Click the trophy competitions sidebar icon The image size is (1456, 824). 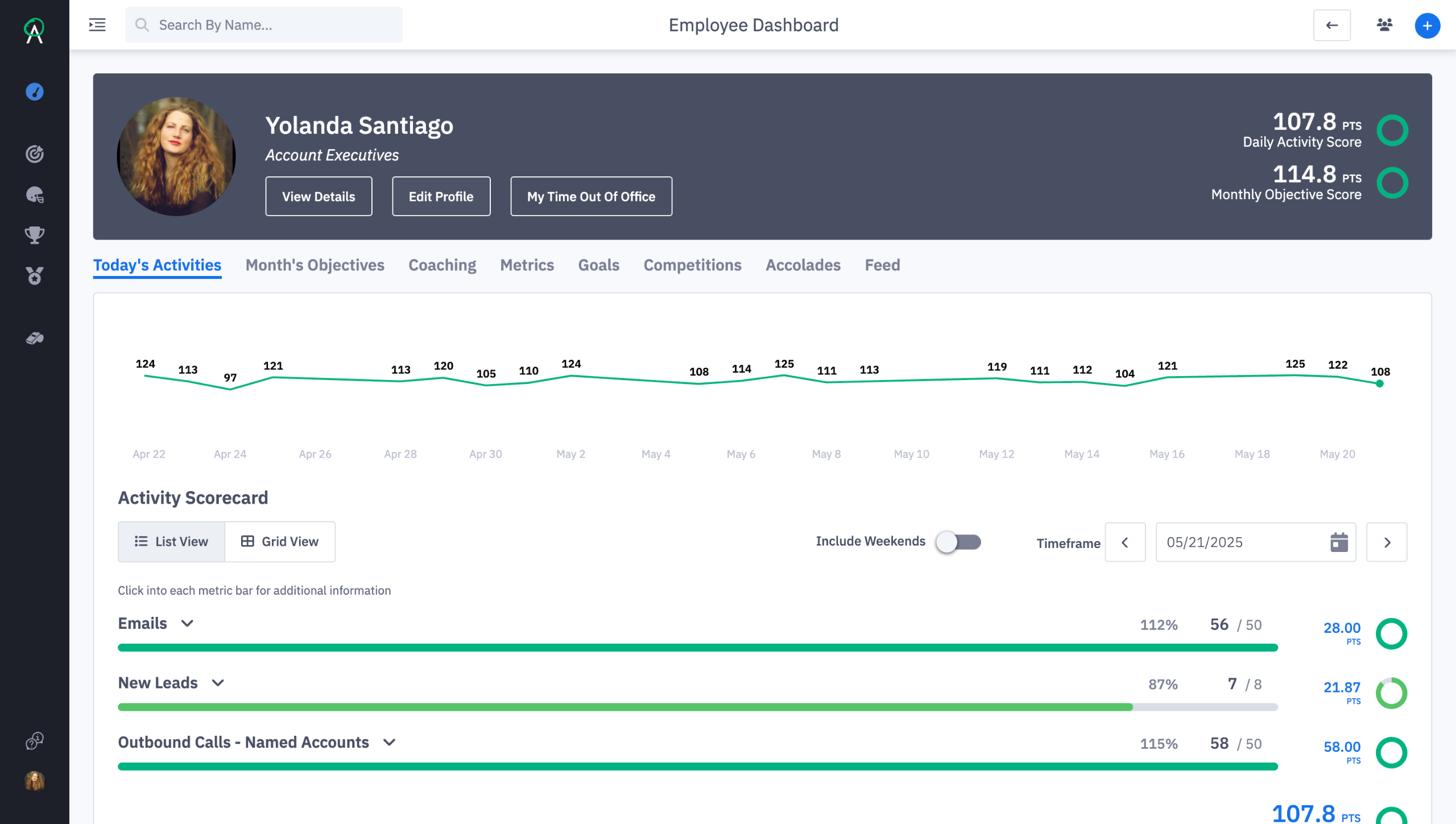point(35,235)
